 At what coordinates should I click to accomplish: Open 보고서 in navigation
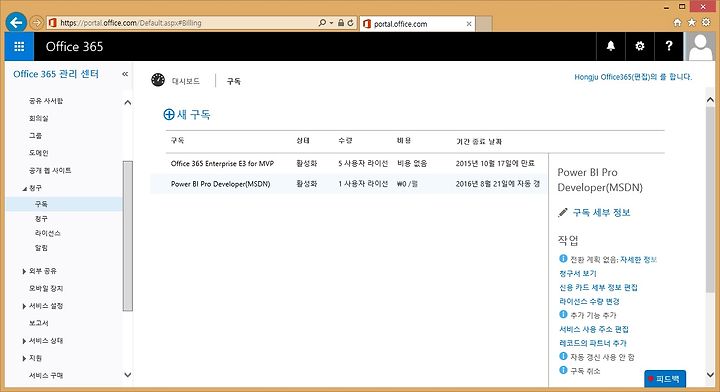(39, 323)
